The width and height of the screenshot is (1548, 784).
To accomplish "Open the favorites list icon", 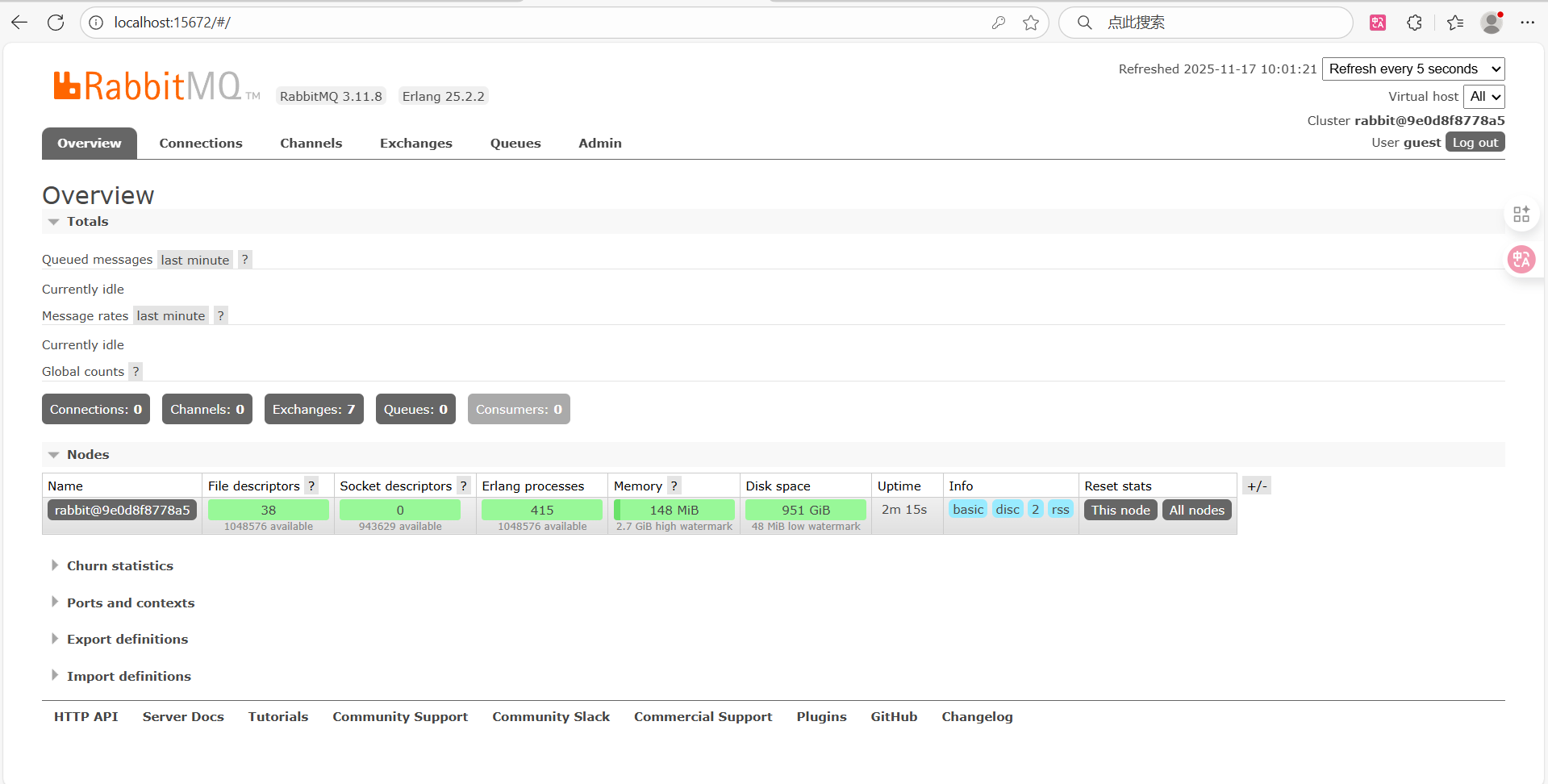I will coord(1455,23).
